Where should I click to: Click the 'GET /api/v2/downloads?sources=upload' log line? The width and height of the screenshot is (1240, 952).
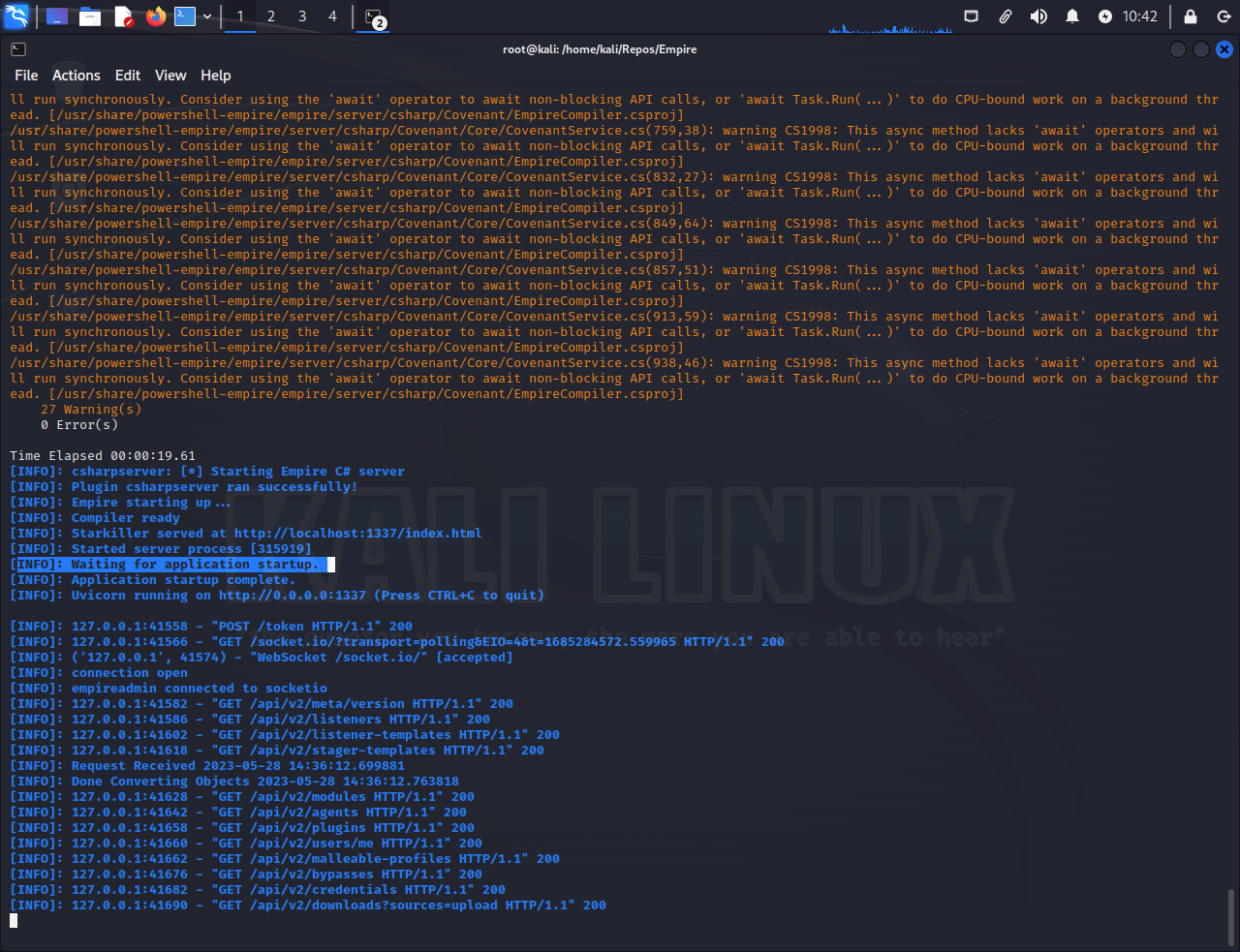(308, 906)
